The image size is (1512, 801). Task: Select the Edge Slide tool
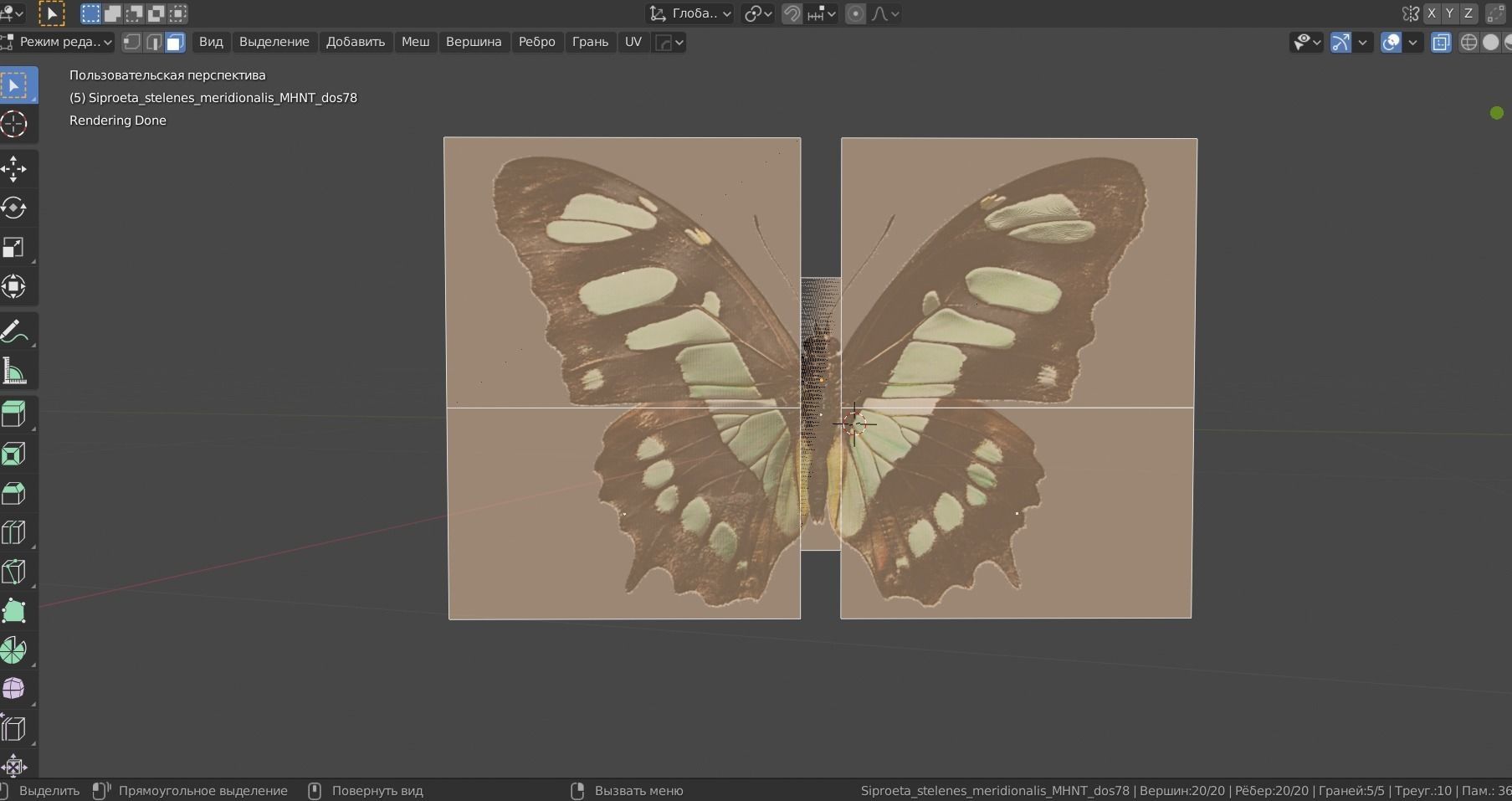tap(14, 728)
